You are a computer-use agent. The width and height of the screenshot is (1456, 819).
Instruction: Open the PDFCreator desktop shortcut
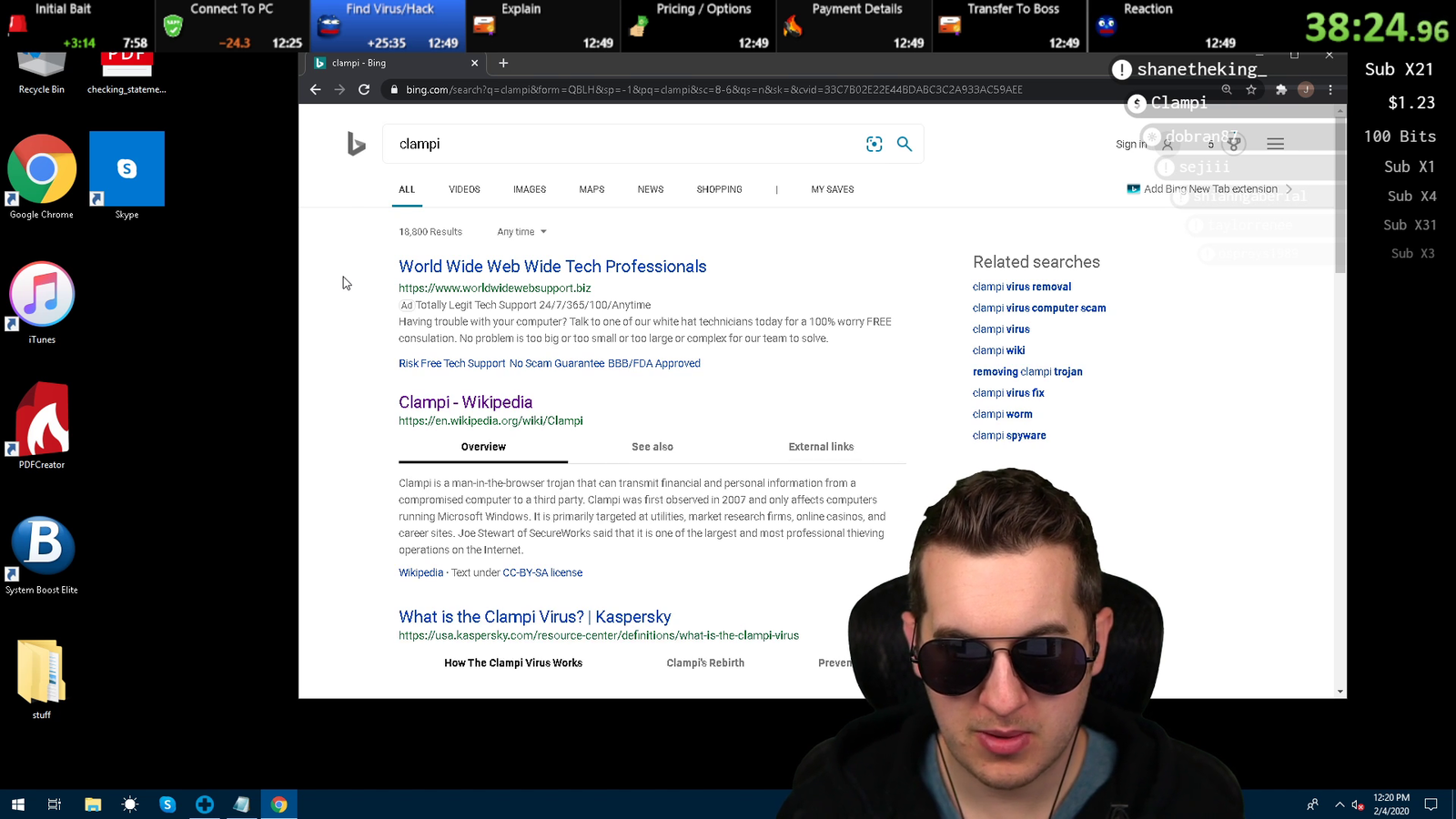(x=42, y=426)
